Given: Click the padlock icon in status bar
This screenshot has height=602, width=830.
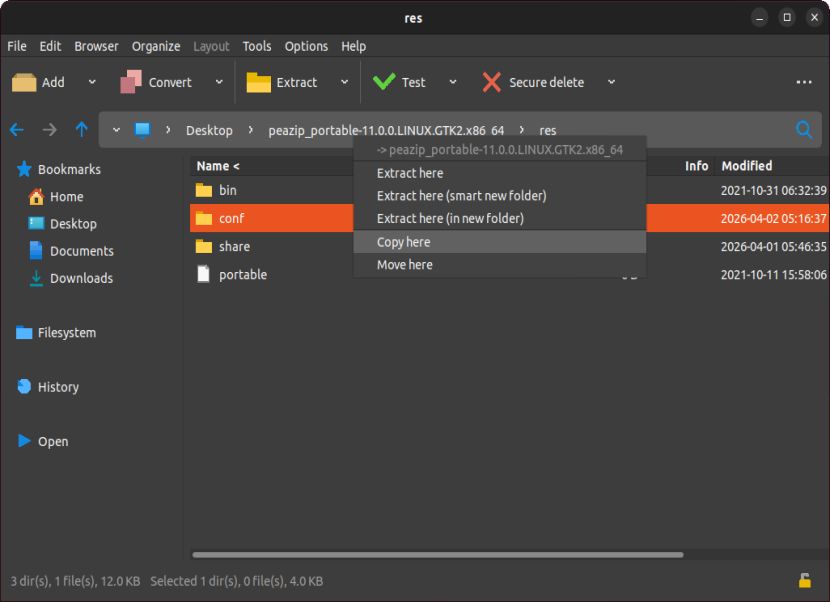Looking at the screenshot, I should pyautogui.click(x=805, y=580).
